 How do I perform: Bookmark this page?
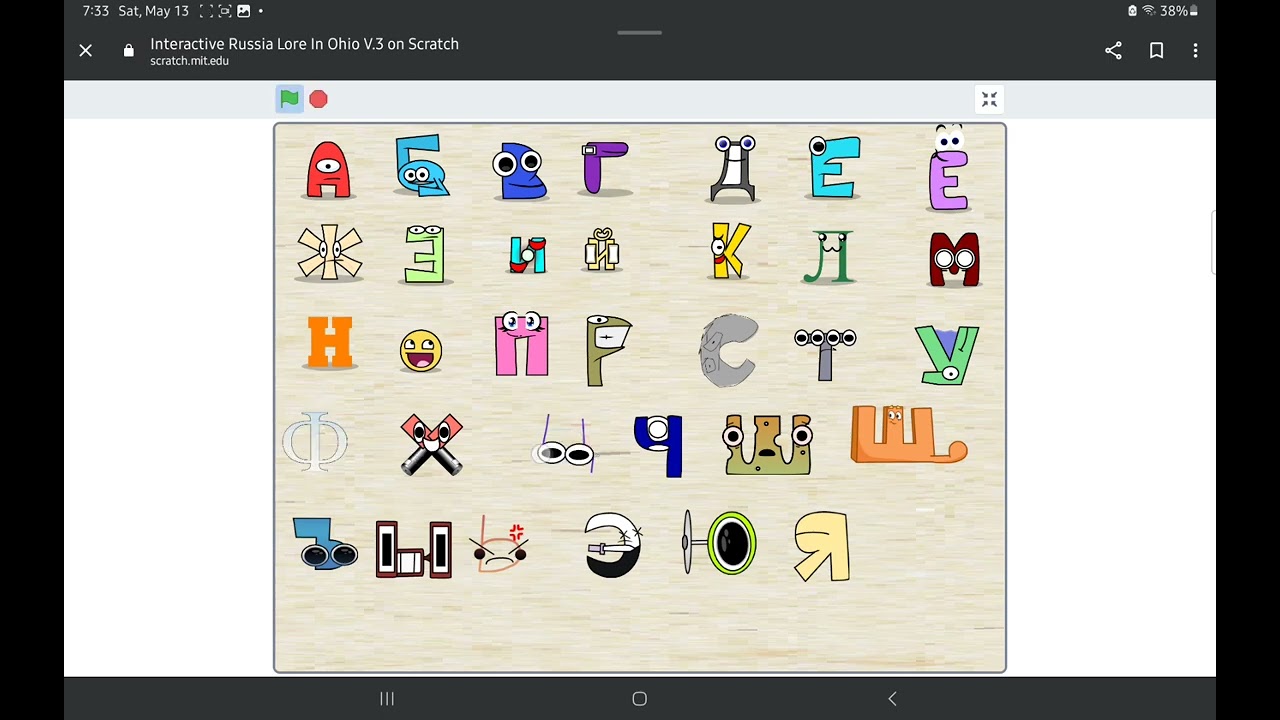pyautogui.click(x=1156, y=50)
